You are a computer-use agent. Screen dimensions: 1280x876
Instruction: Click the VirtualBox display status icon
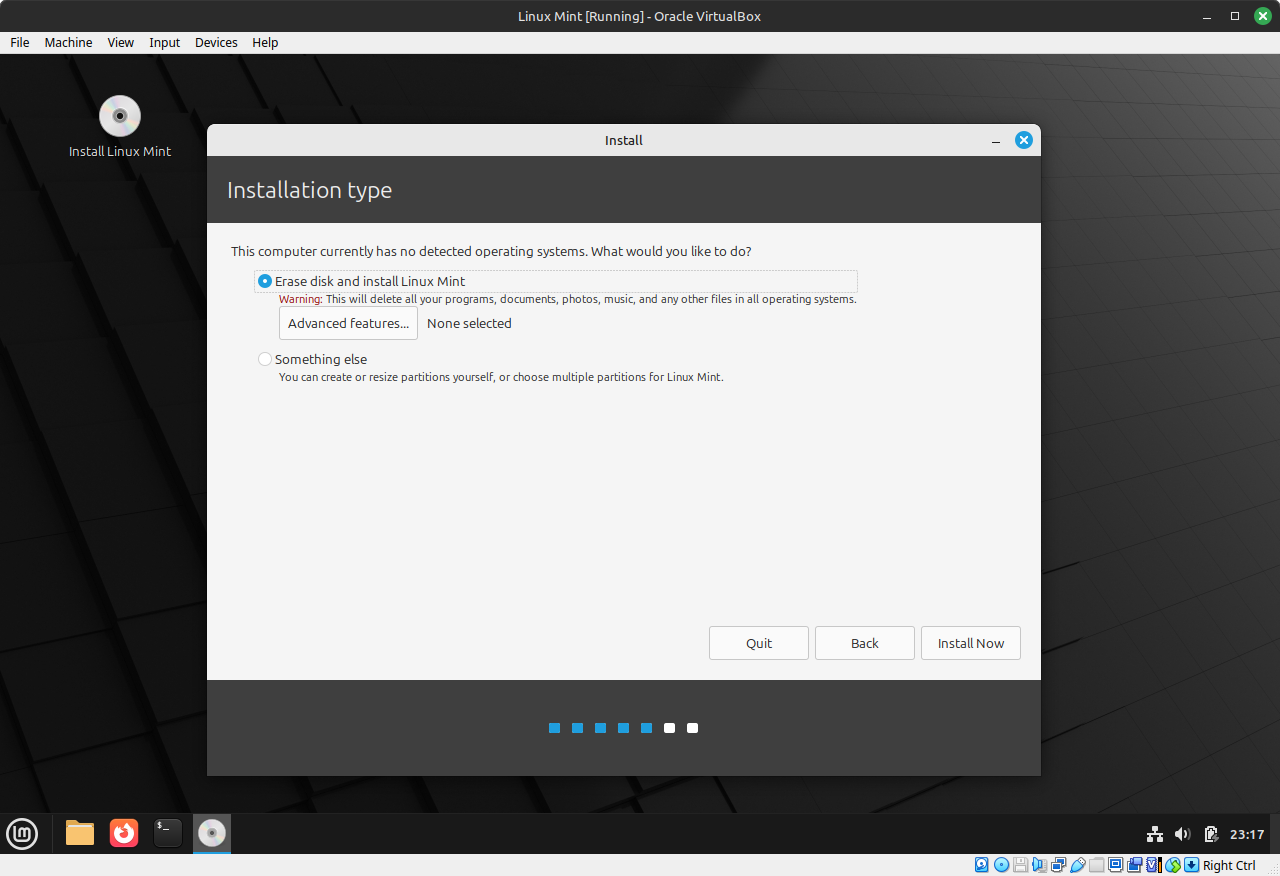(x=1116, y=865)
